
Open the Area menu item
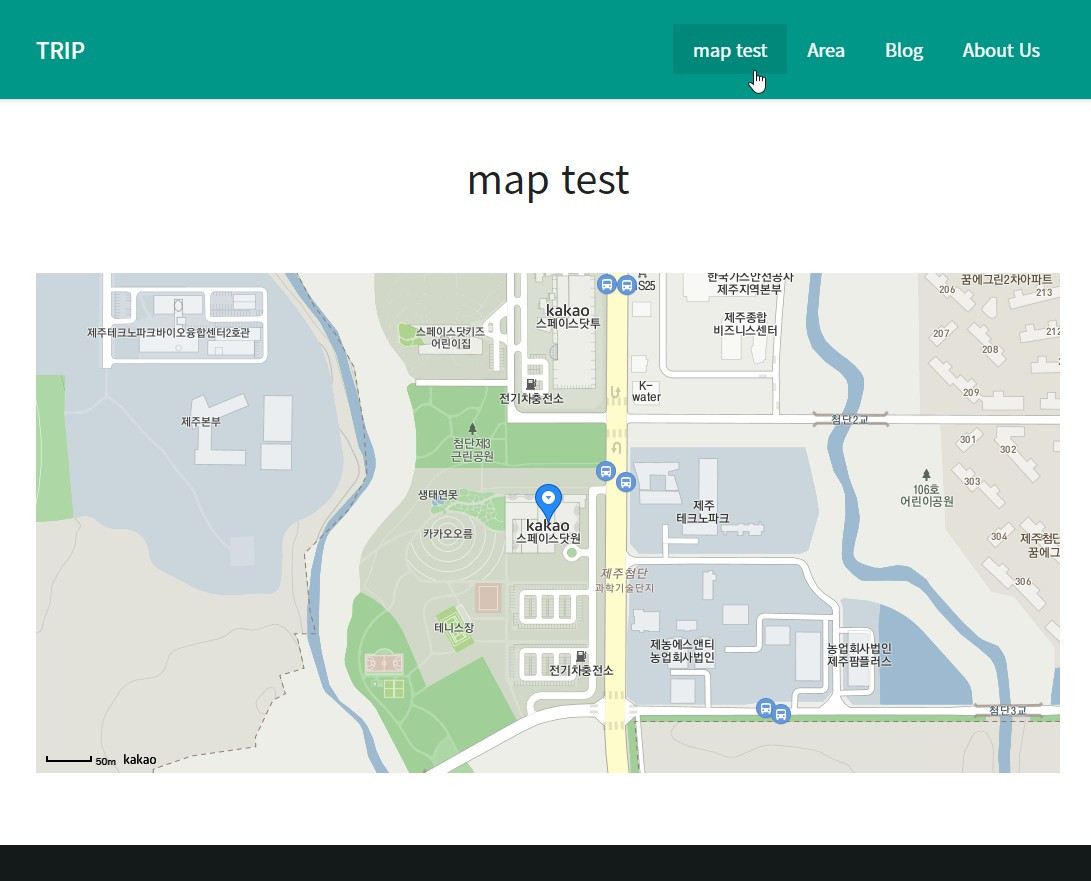point(826,50)
